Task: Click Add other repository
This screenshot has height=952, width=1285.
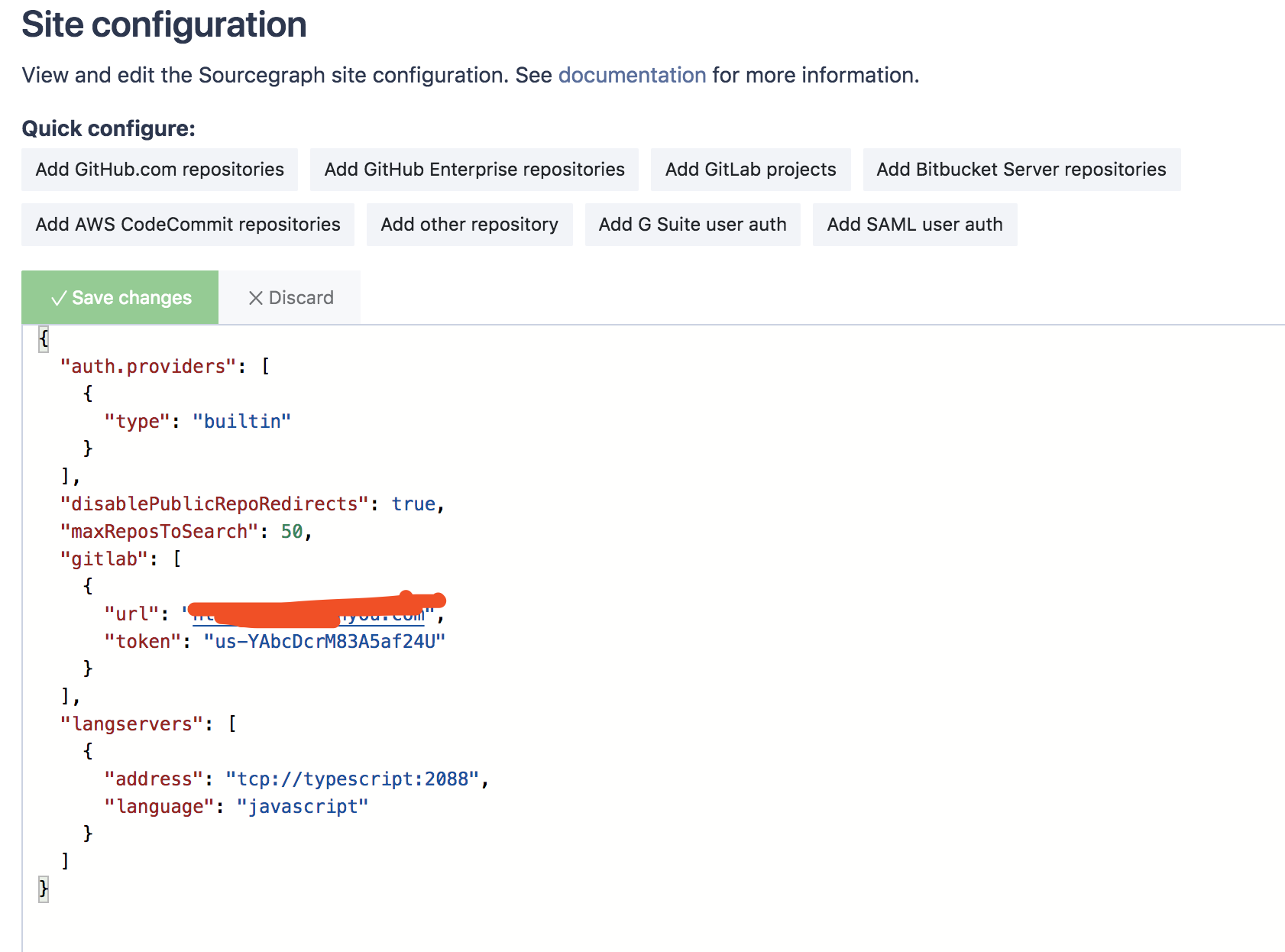Action: pos(469,225)
